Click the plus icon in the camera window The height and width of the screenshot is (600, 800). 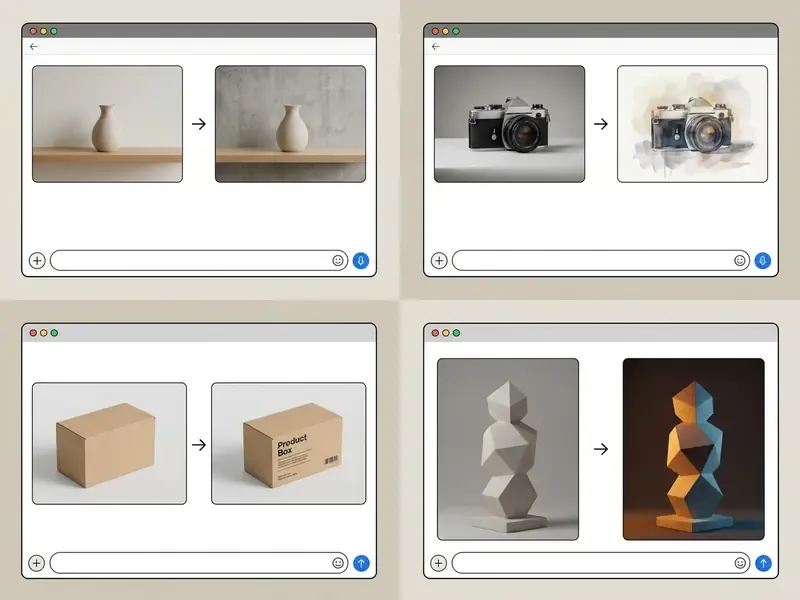pos(439,261)
